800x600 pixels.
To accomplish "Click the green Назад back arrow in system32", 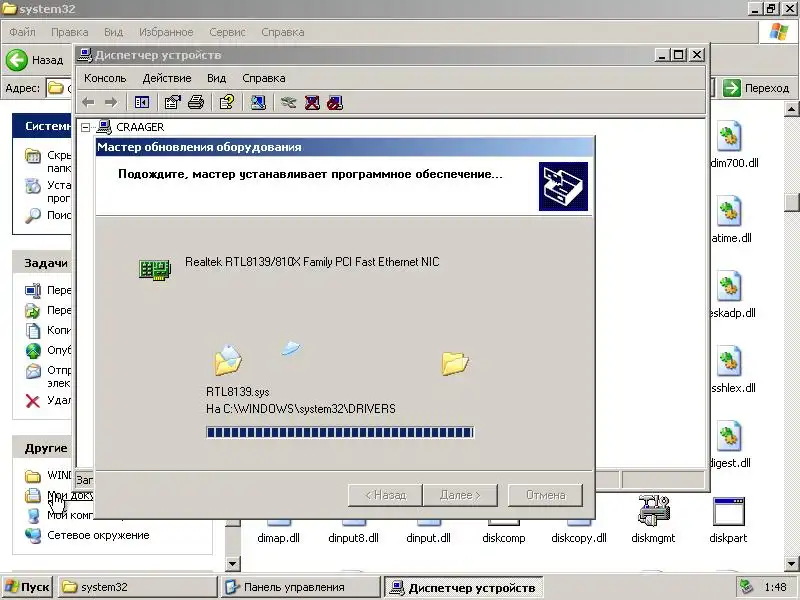I will [16, 60].
